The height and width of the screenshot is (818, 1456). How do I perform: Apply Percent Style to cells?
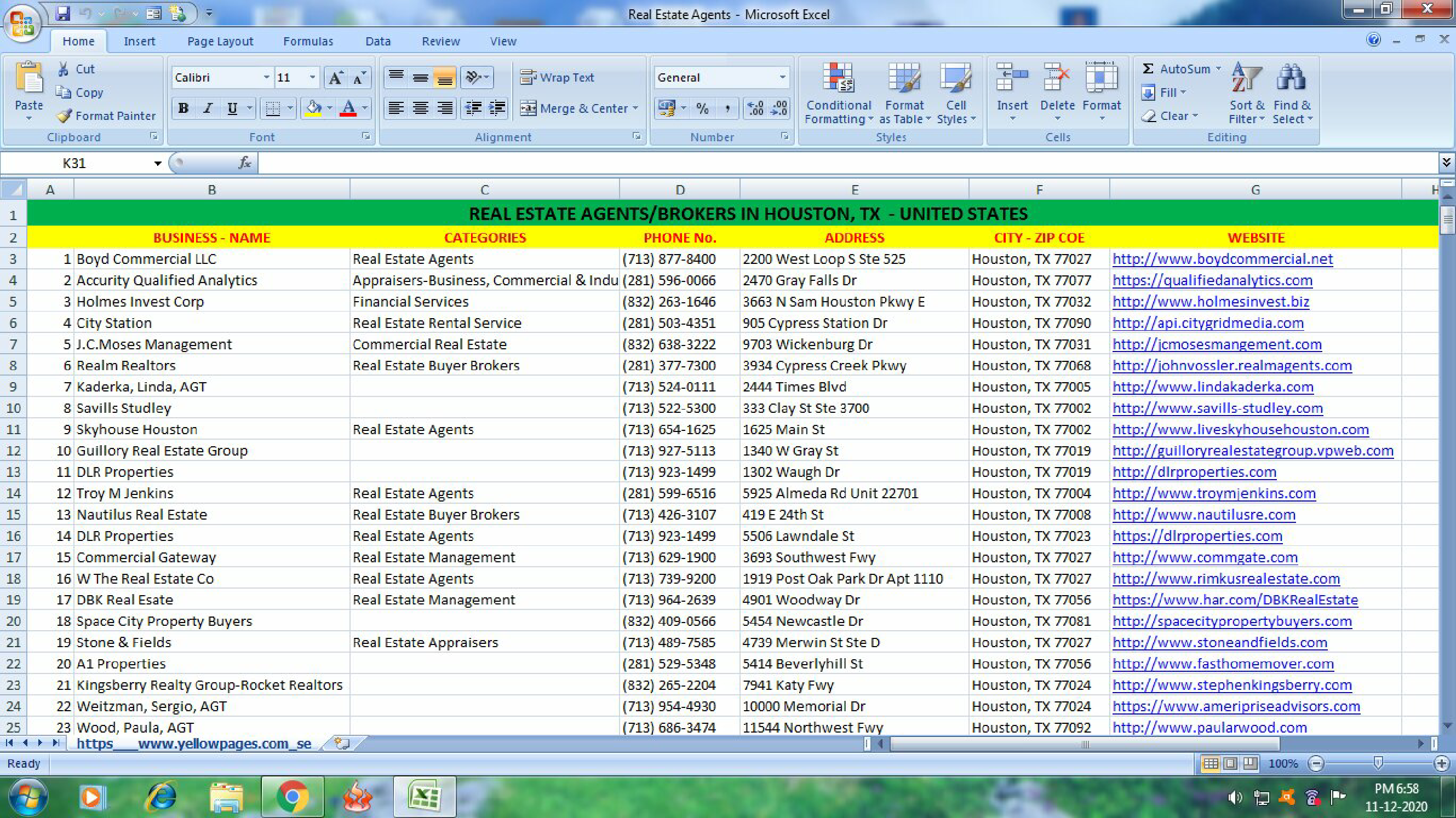pyautogui.click(x=704, y=108)
